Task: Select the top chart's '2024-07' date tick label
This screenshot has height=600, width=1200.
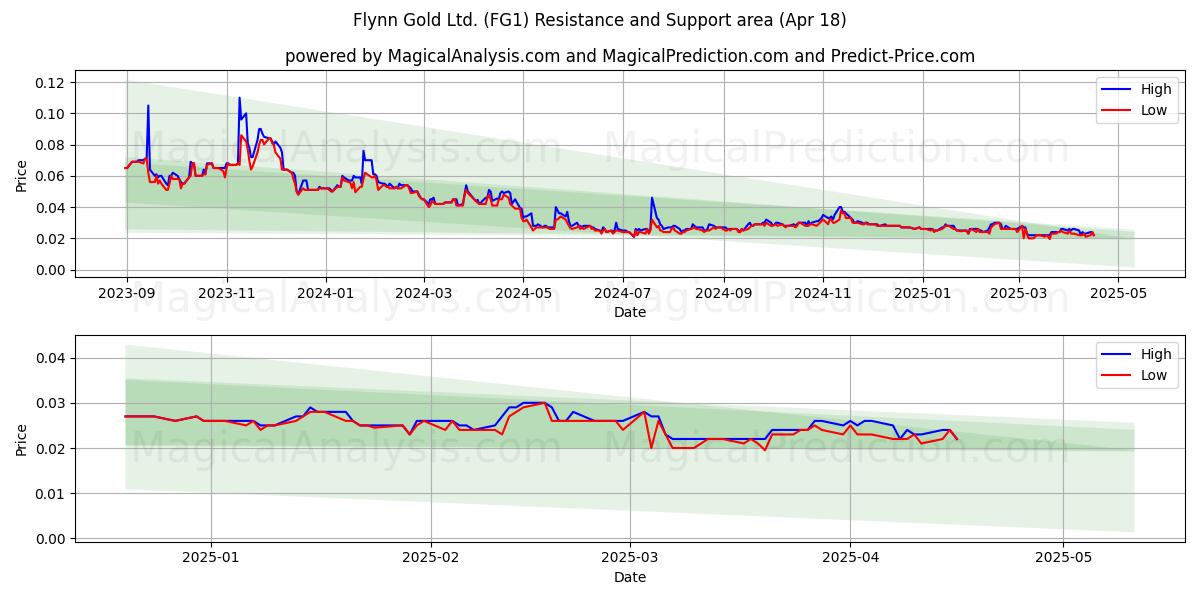Action: [623, 295]
